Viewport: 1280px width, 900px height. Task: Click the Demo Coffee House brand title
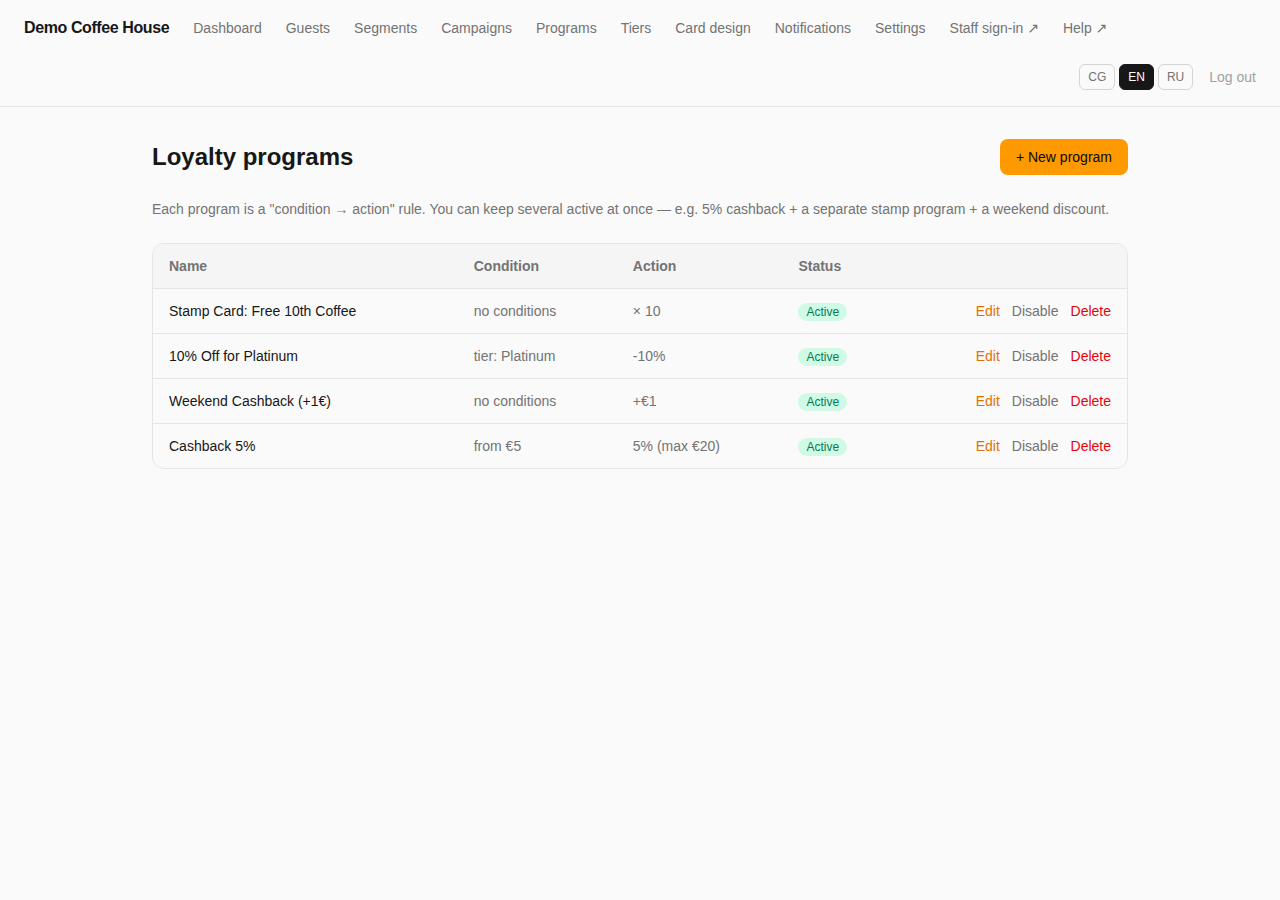tap(96, 28)
